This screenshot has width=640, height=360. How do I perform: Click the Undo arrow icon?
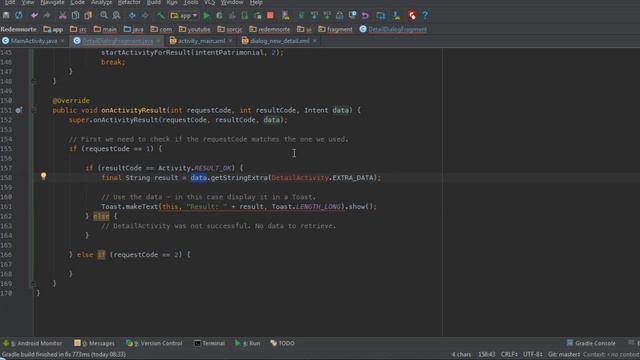coord(34,16)
